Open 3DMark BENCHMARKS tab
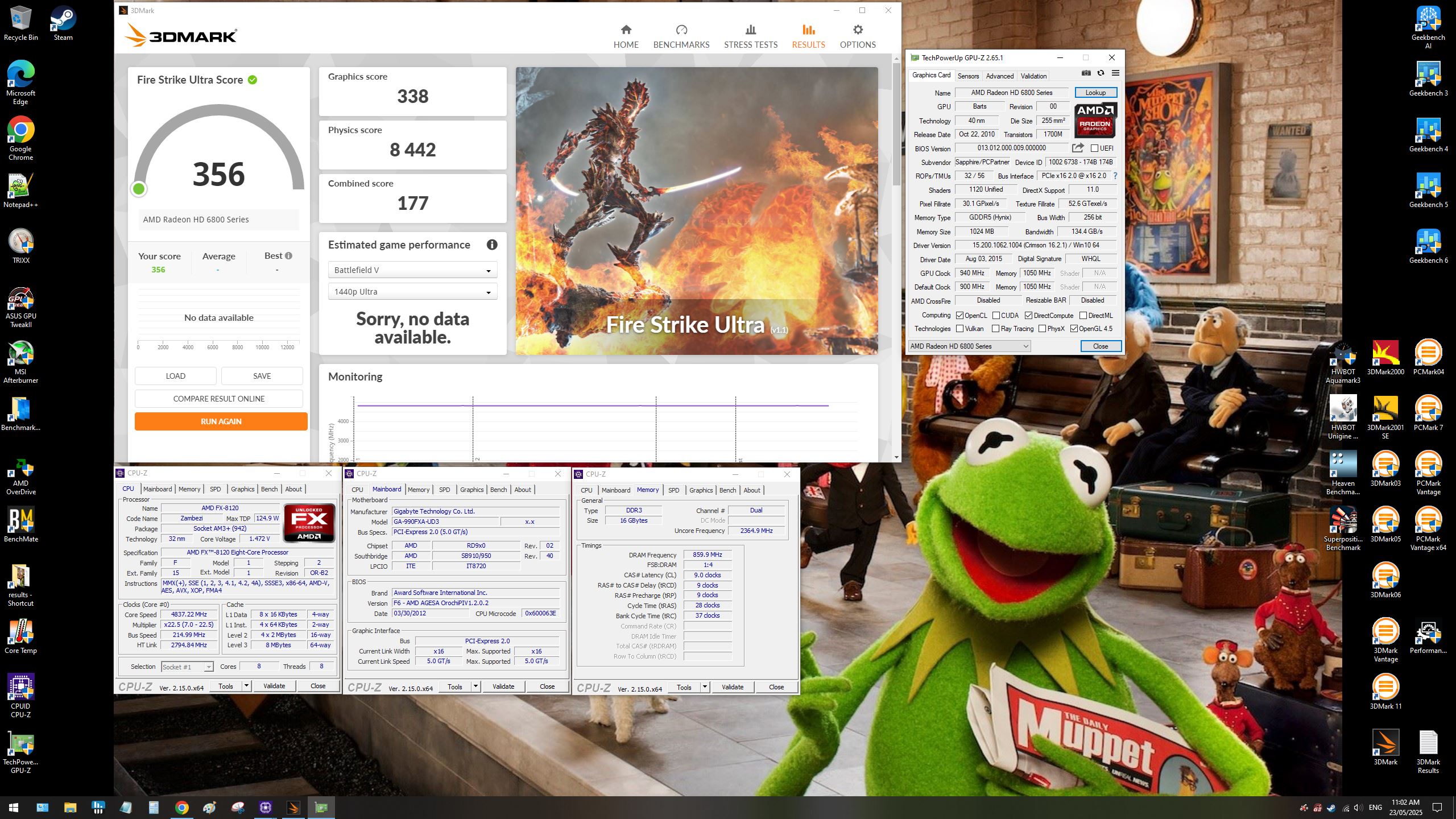This screenshot has height=819, width=1456. click(x=681, y=36)
